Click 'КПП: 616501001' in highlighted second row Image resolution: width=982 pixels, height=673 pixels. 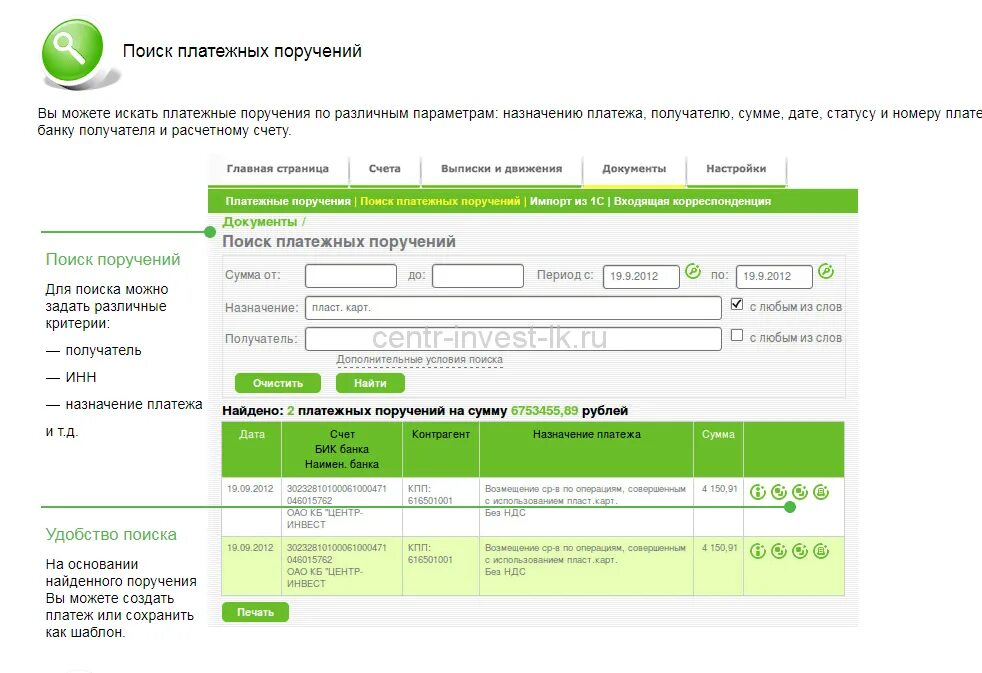click(x=430, y=553)
